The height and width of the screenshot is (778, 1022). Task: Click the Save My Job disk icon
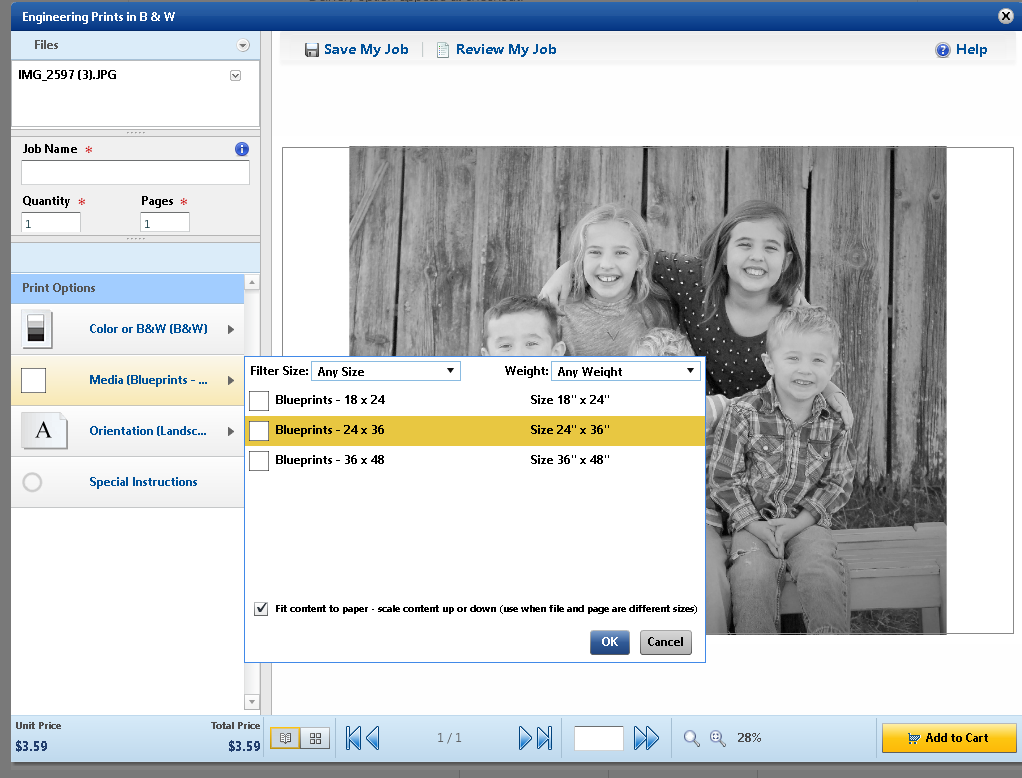(312, 50)
